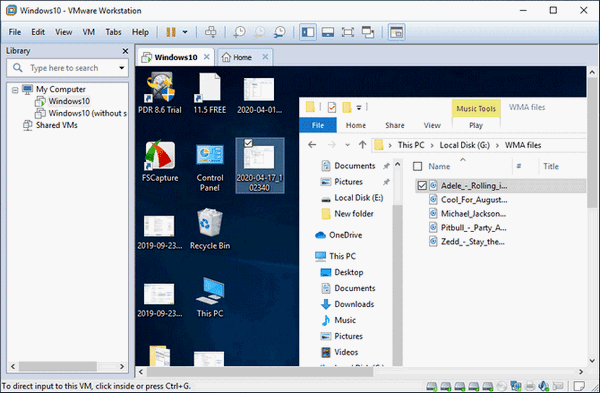600x393 pixels.
Task: Toggle the select-all checkbox beside Name
Action: coord(417,166)
